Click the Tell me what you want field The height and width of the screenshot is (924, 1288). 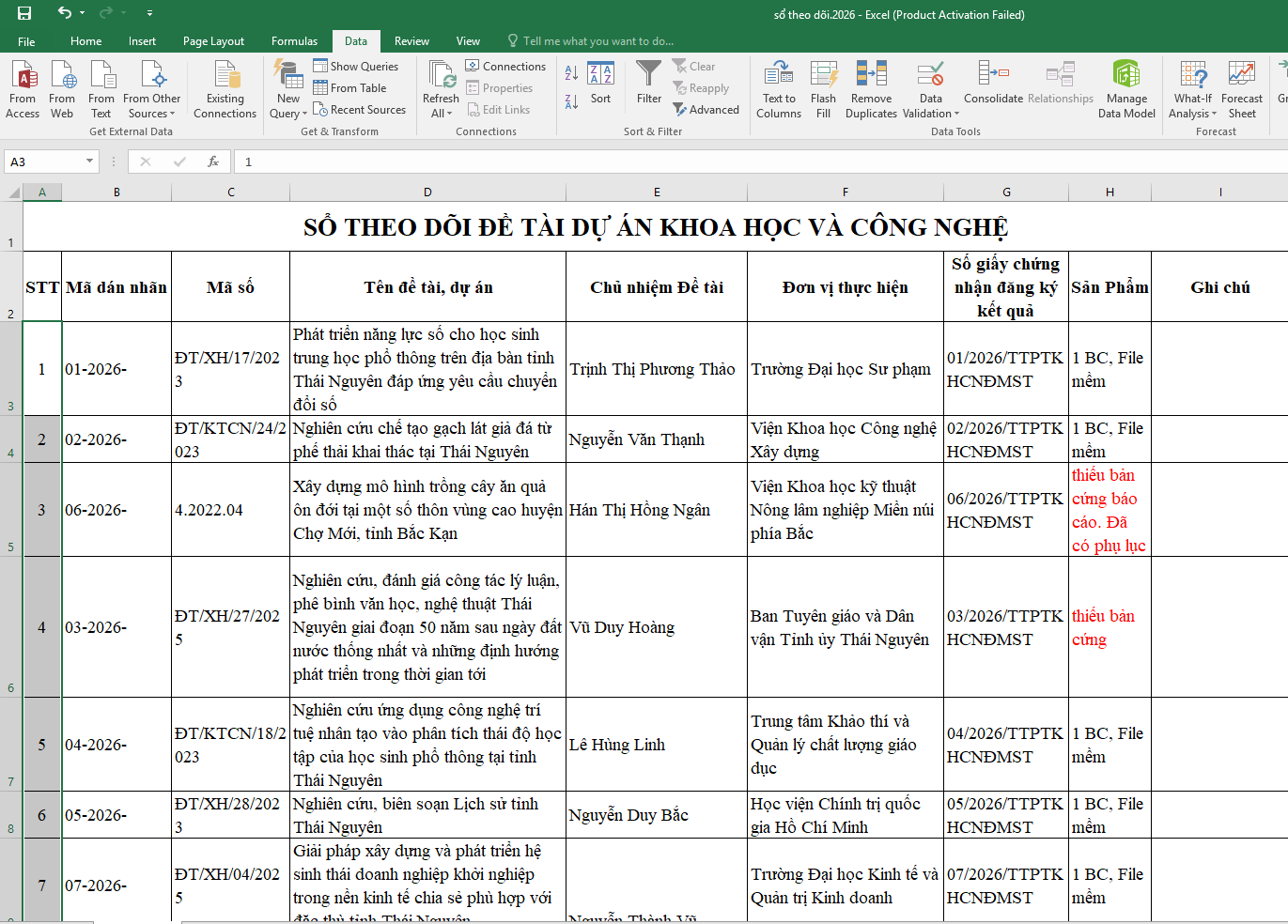click(x=597, y=41)
